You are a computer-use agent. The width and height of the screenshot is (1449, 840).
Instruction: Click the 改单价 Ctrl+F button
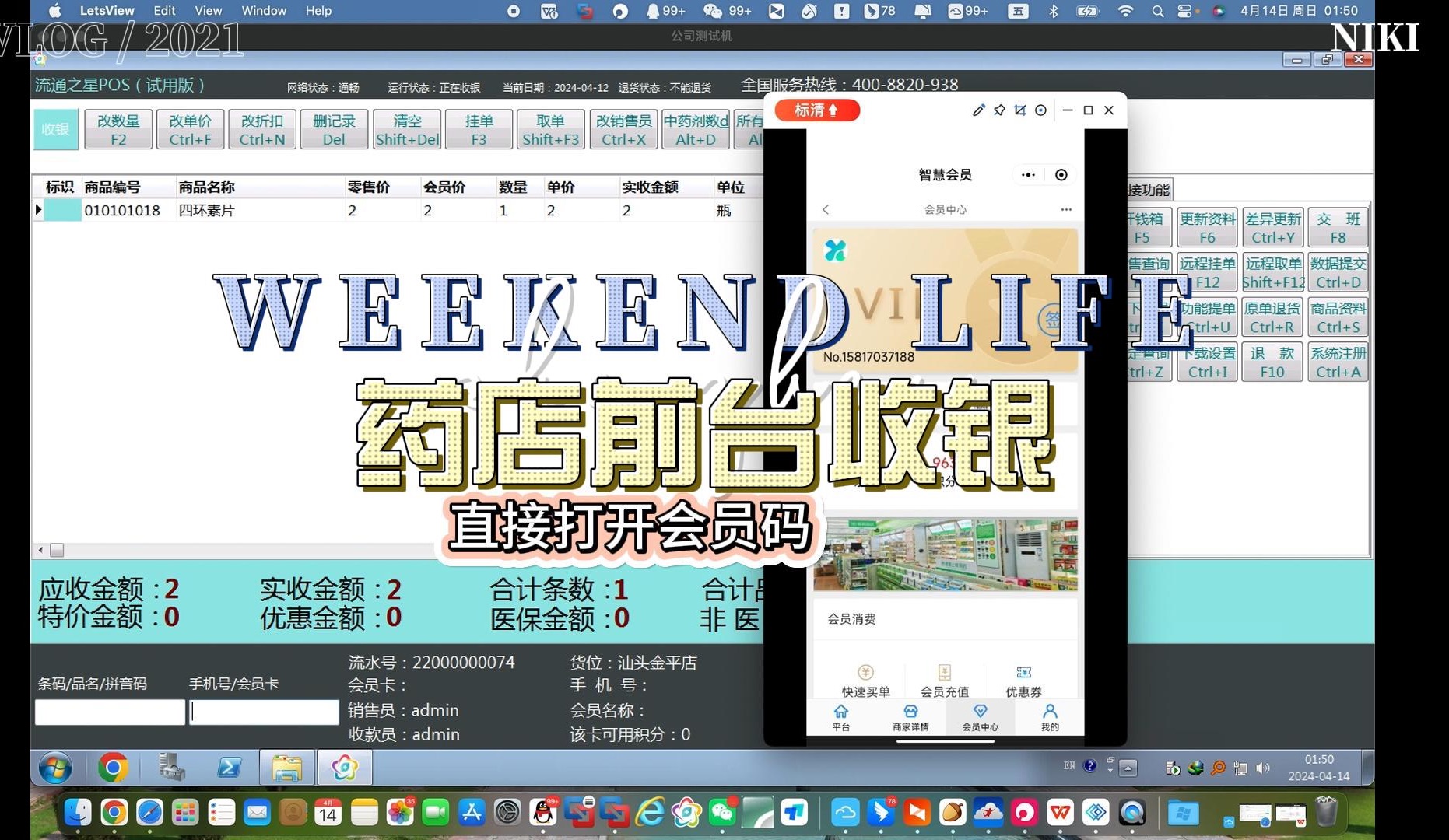191,129
